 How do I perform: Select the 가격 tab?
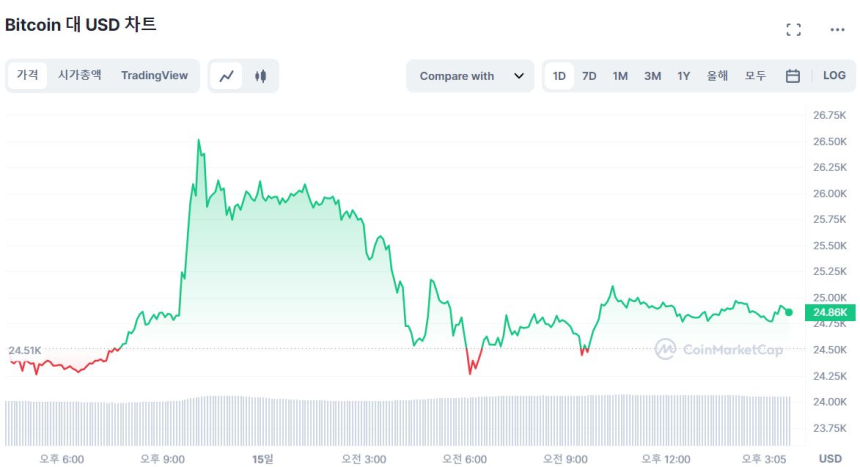pyautogui.click(x=27, y=75)
